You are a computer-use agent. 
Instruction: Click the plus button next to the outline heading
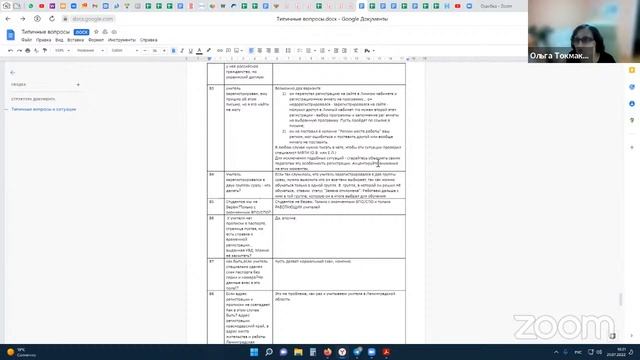pyautogui.click(x=78, y=84)
